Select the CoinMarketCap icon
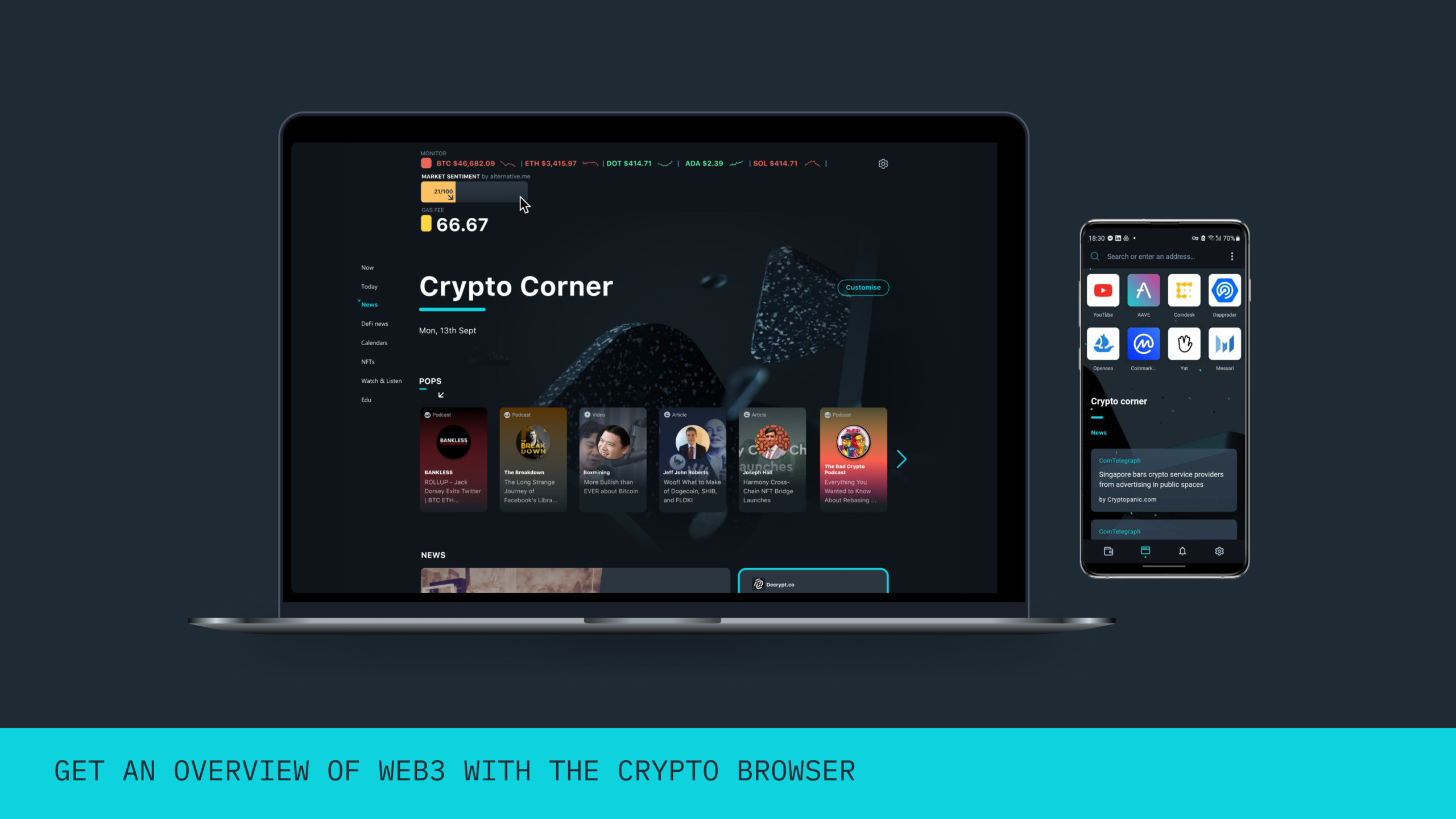Screen dimensions: 1456x819 pos(1143,344)
